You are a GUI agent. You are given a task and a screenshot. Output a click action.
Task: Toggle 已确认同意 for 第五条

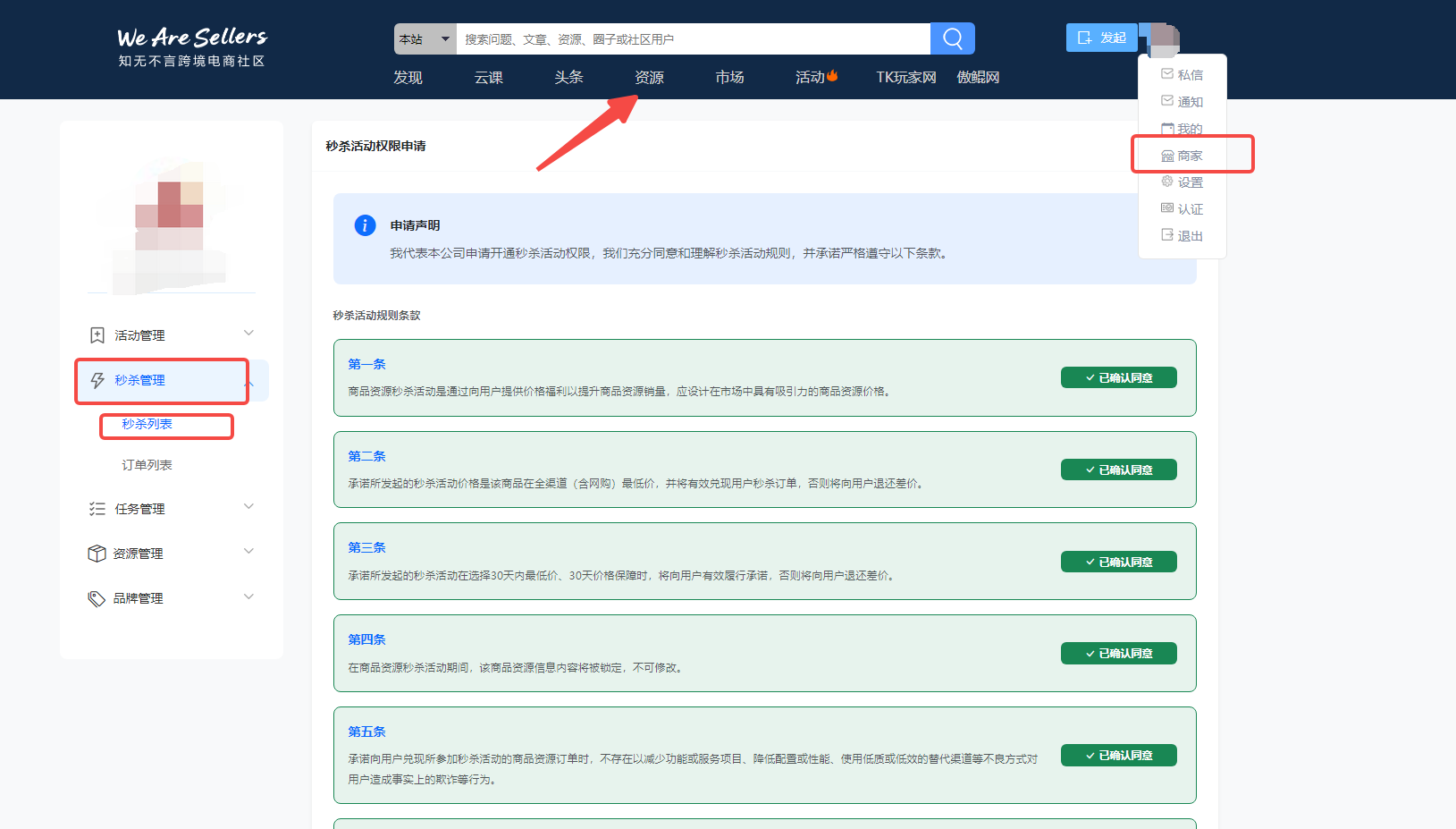pos(1118,756)
